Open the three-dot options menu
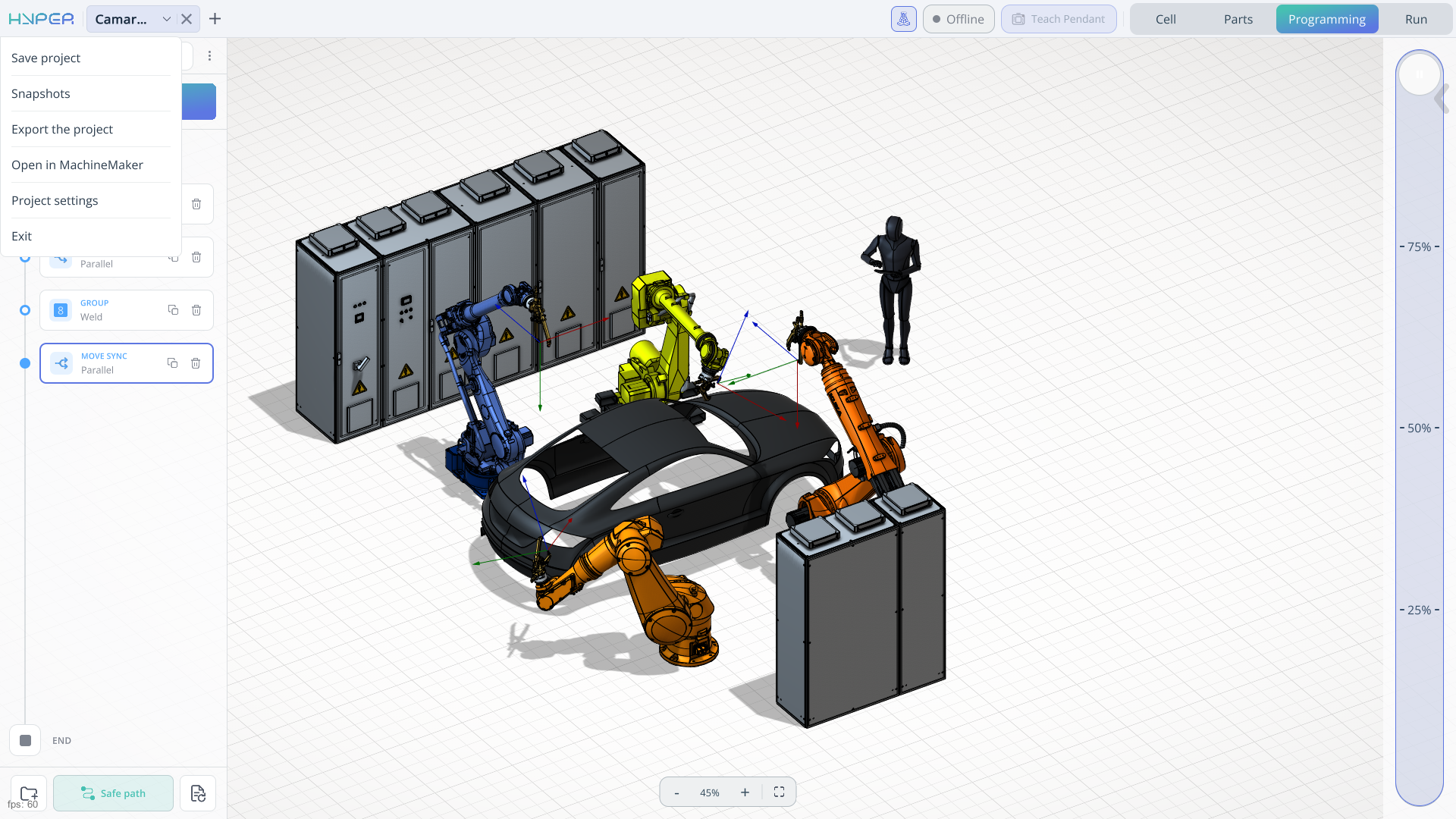The width and height of the screenshot is (1456, 819). point(210,56)
